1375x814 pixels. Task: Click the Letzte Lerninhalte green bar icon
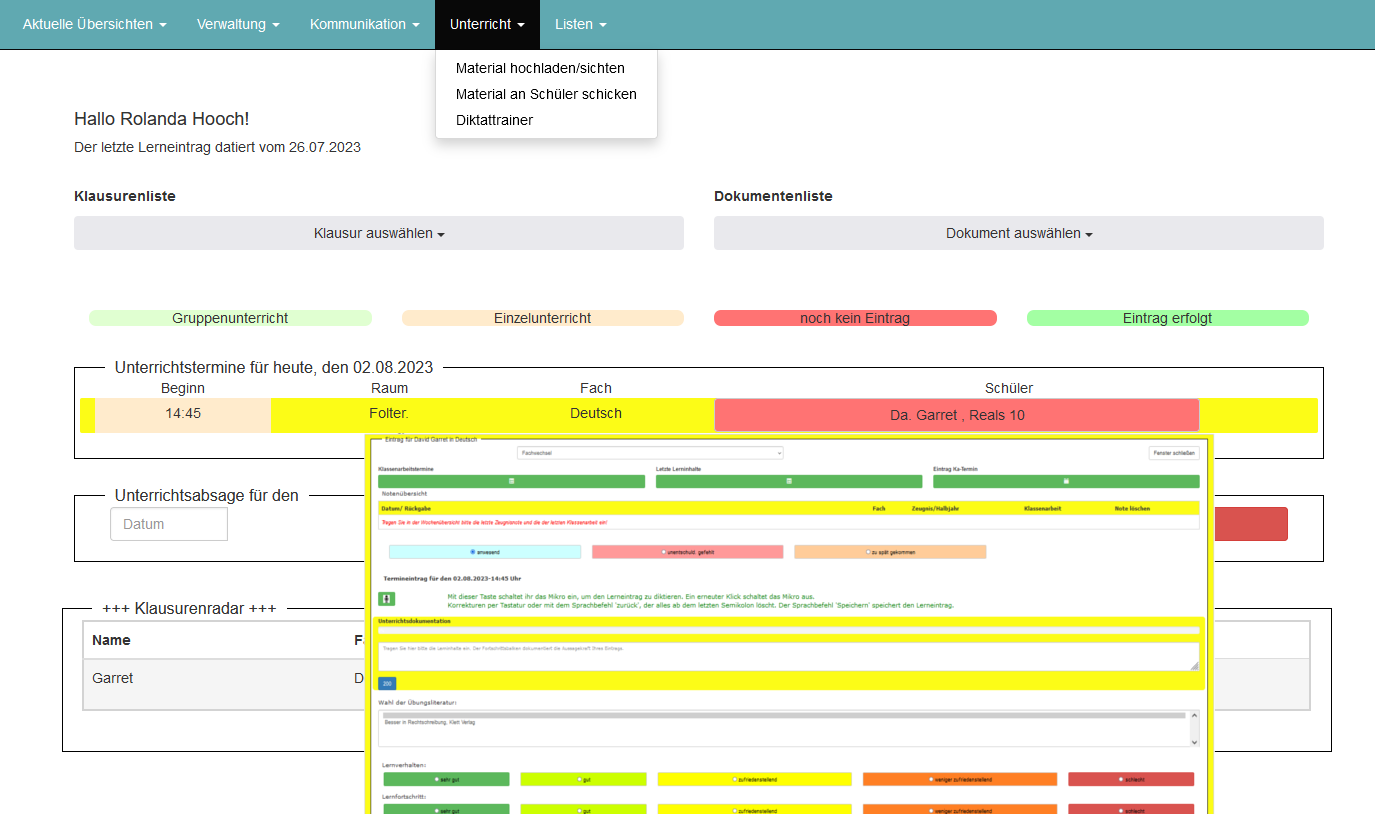pyautogui.click(x=789, y=481)
